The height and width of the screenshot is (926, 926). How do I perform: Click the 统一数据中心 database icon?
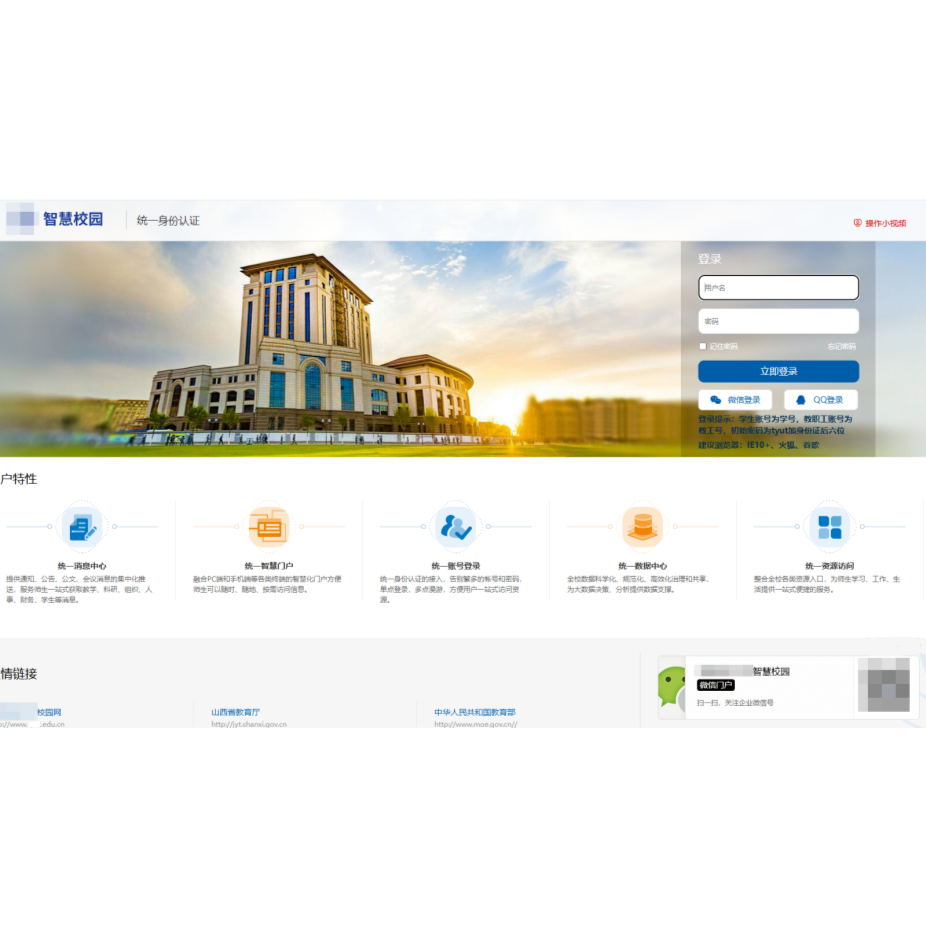point(642,526)
